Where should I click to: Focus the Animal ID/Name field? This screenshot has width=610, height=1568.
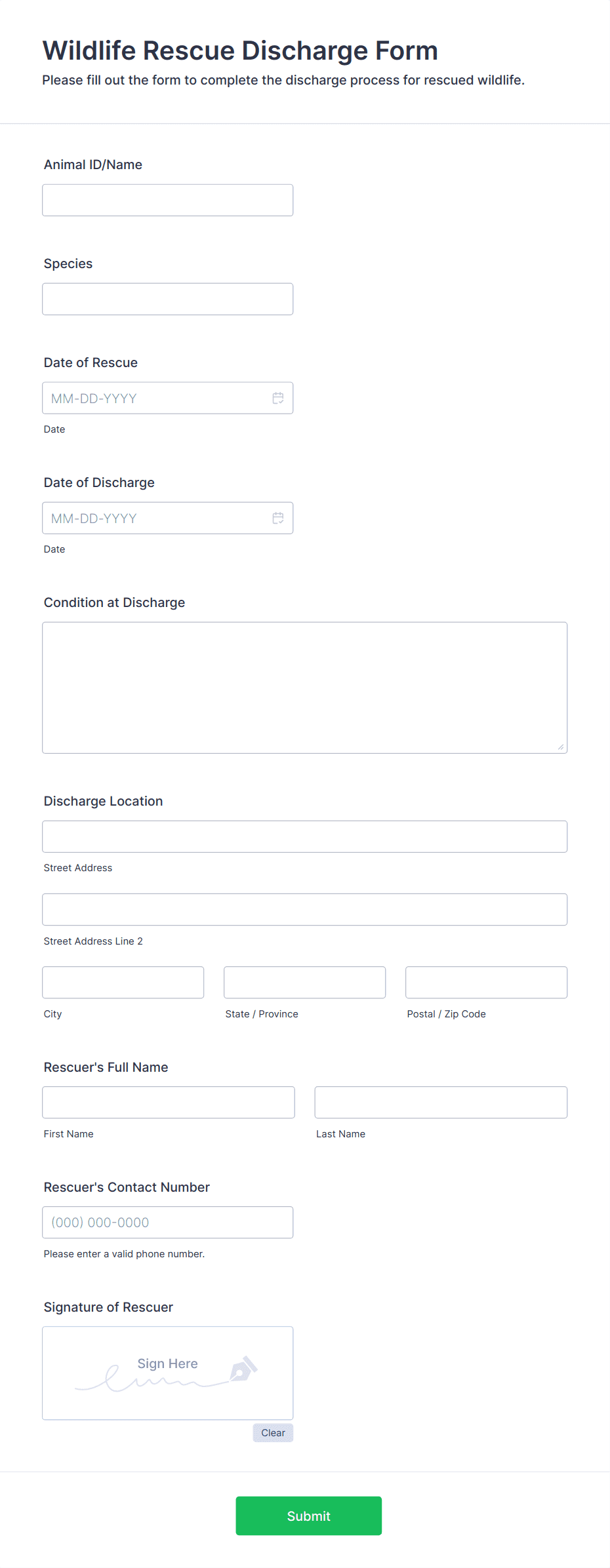pos(168,200)
